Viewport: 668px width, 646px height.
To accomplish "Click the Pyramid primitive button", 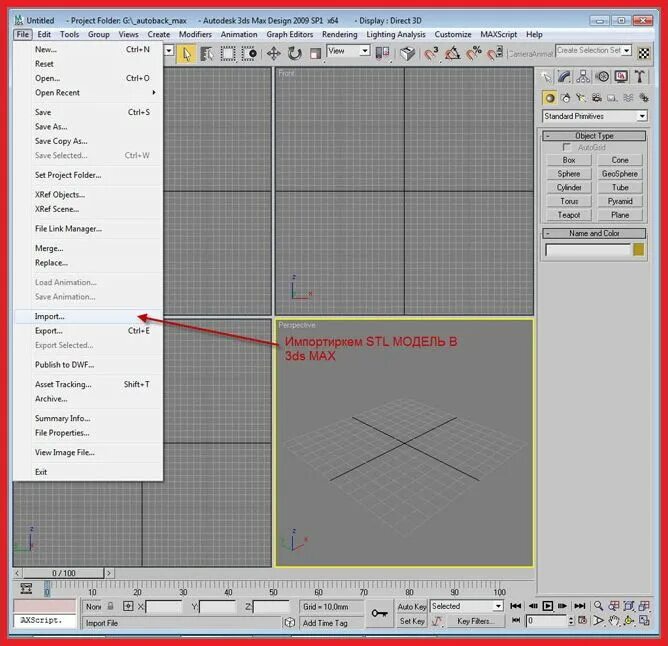I will [620, 201].
